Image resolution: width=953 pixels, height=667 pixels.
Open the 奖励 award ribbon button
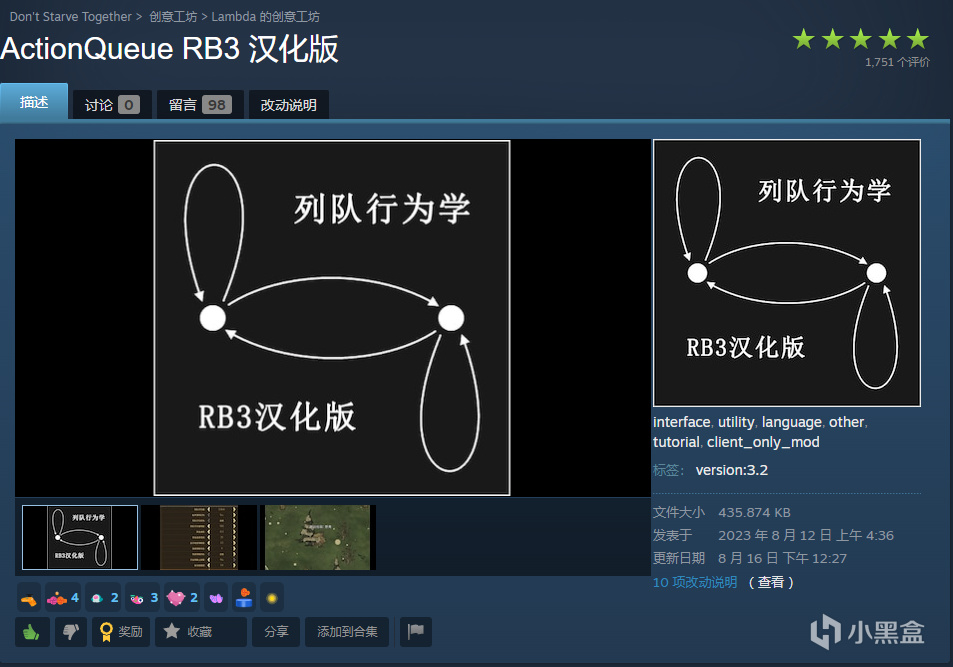[121, 632]
